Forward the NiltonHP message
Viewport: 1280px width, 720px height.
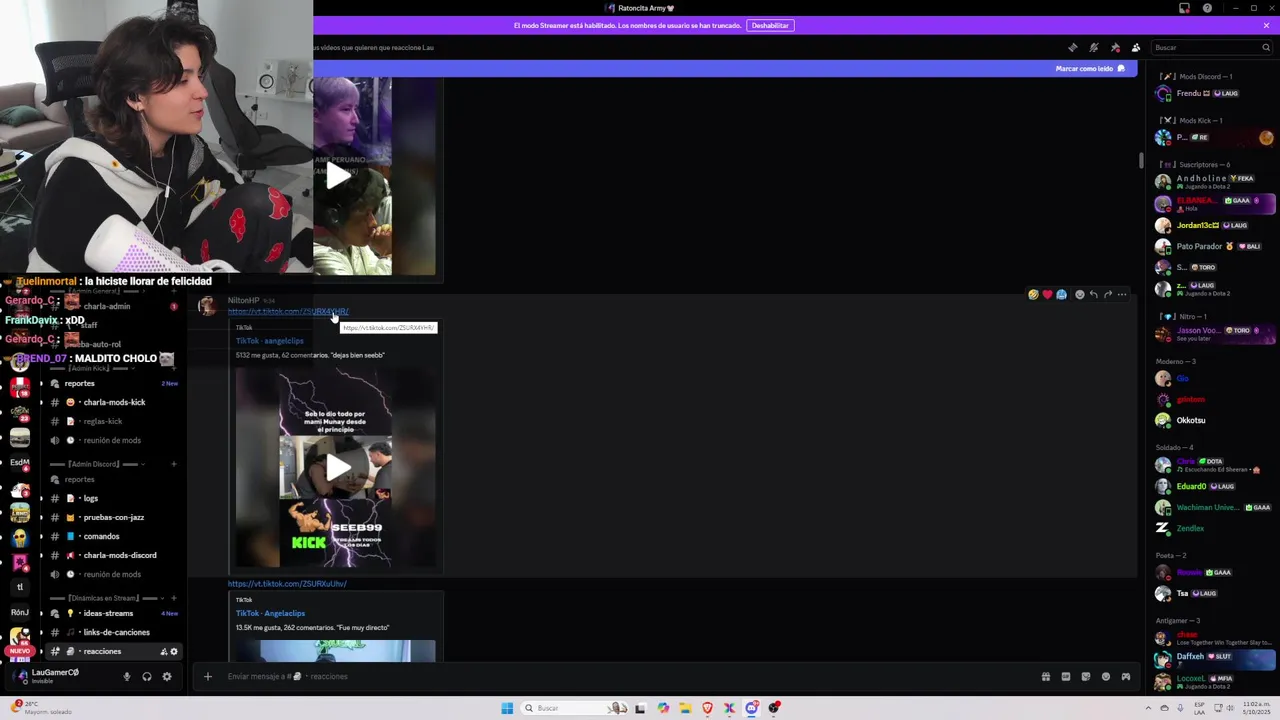(1107, 295)
